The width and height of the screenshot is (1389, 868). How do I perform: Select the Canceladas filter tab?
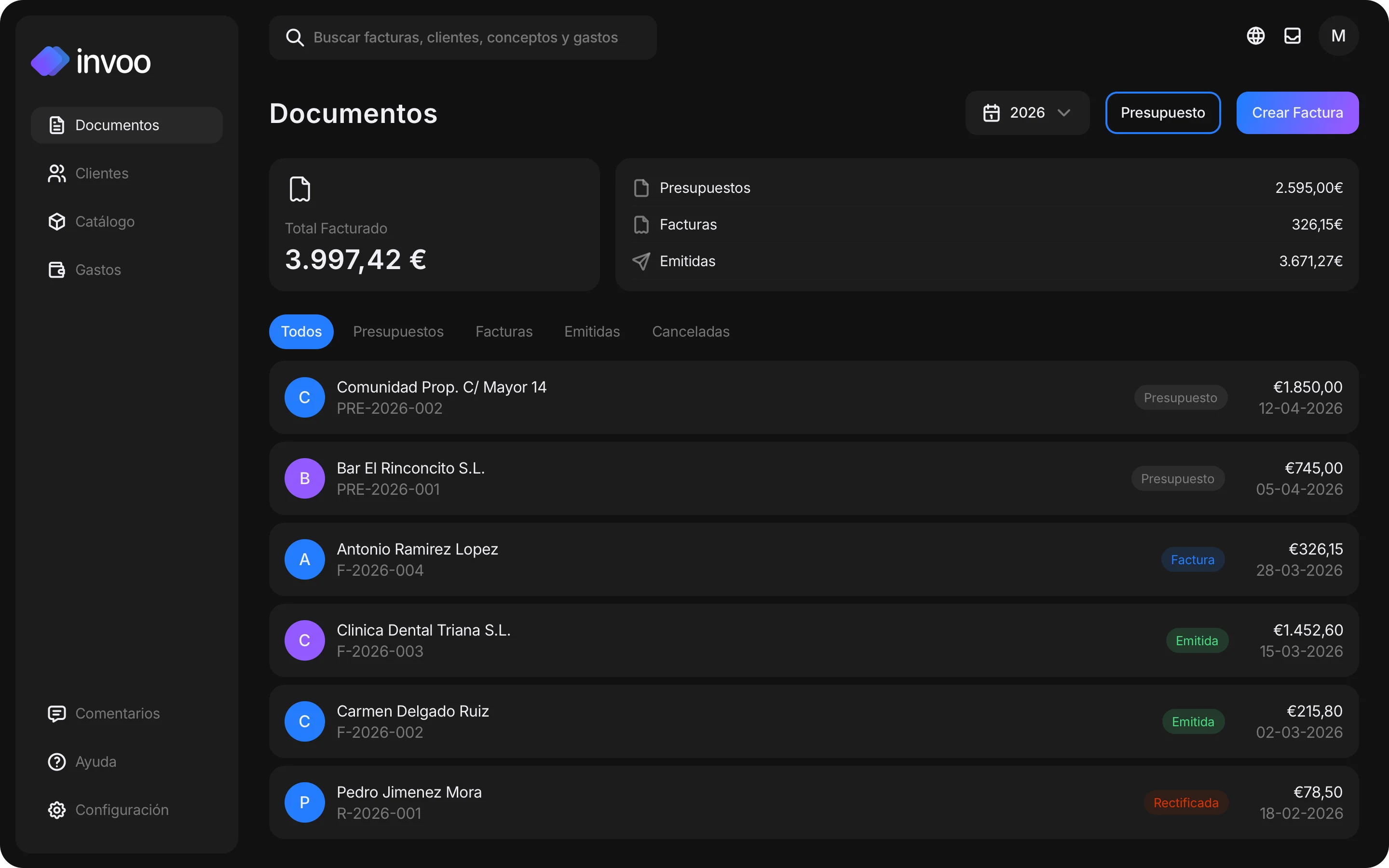click(690, 331)
